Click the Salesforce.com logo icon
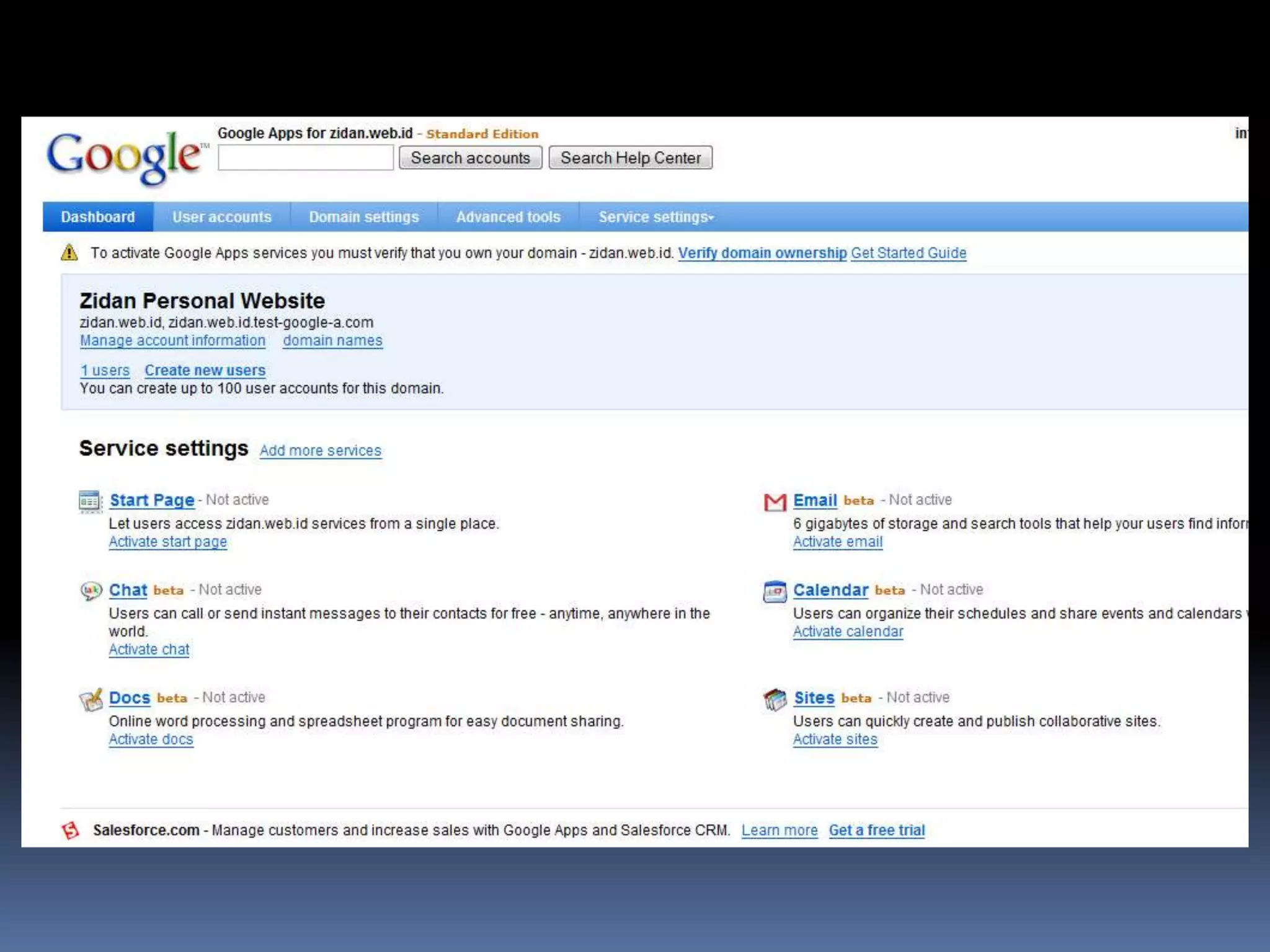The width and height of the screenshot is (1270, 952). (x=71, y=831)
